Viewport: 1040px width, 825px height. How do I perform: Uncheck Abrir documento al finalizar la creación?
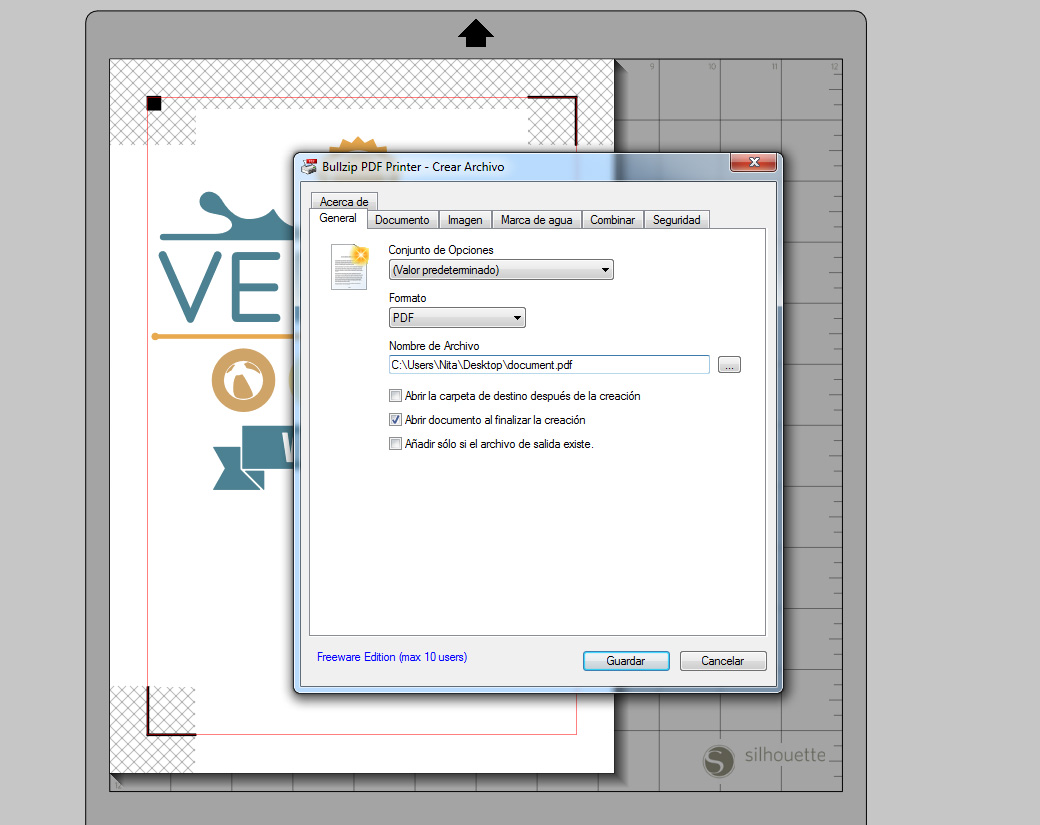coord(395,420)
